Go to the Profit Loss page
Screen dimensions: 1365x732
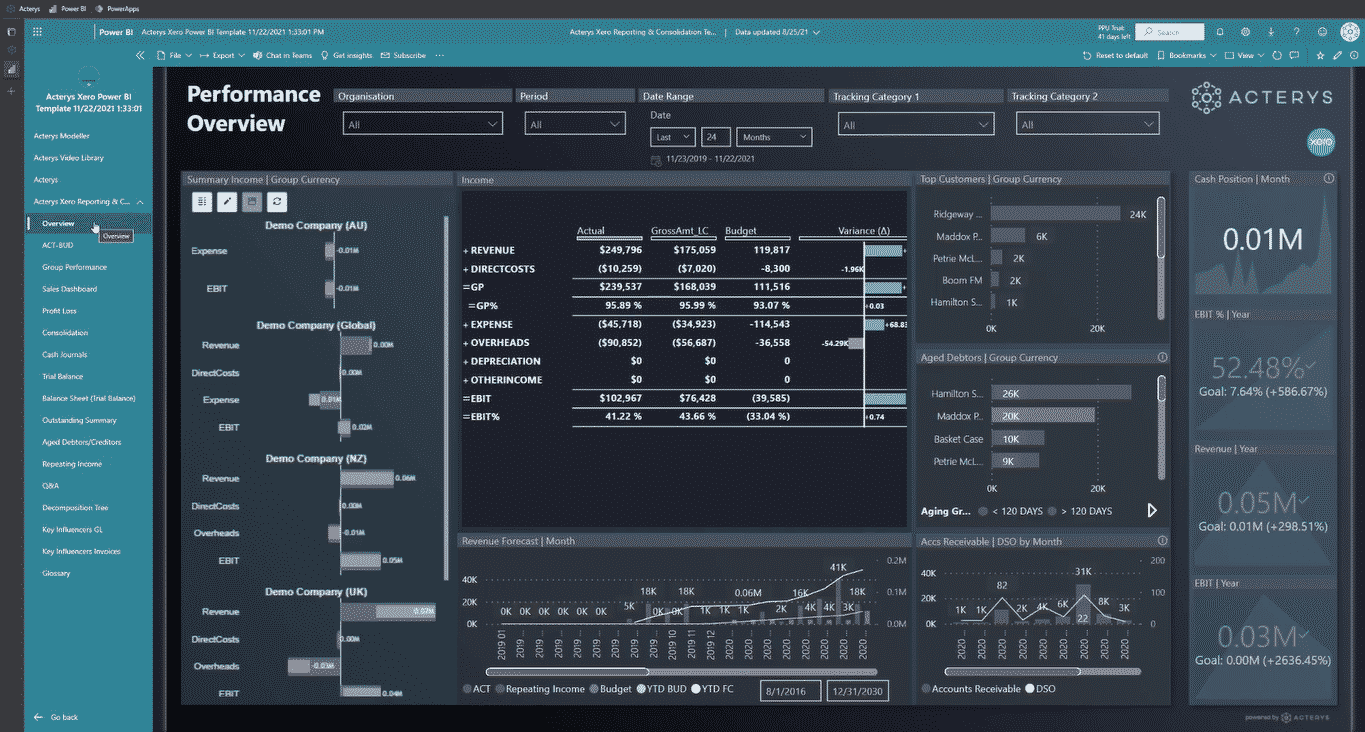coord(59,311)
